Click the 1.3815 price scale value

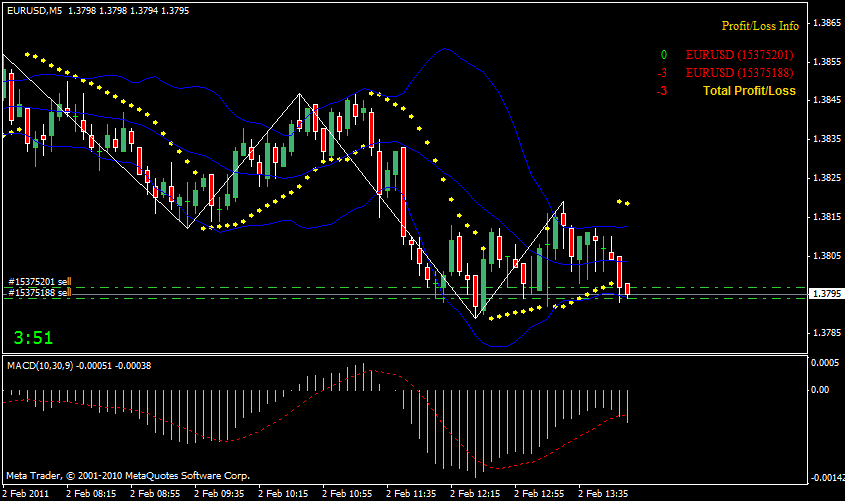[x=827, y=217]
